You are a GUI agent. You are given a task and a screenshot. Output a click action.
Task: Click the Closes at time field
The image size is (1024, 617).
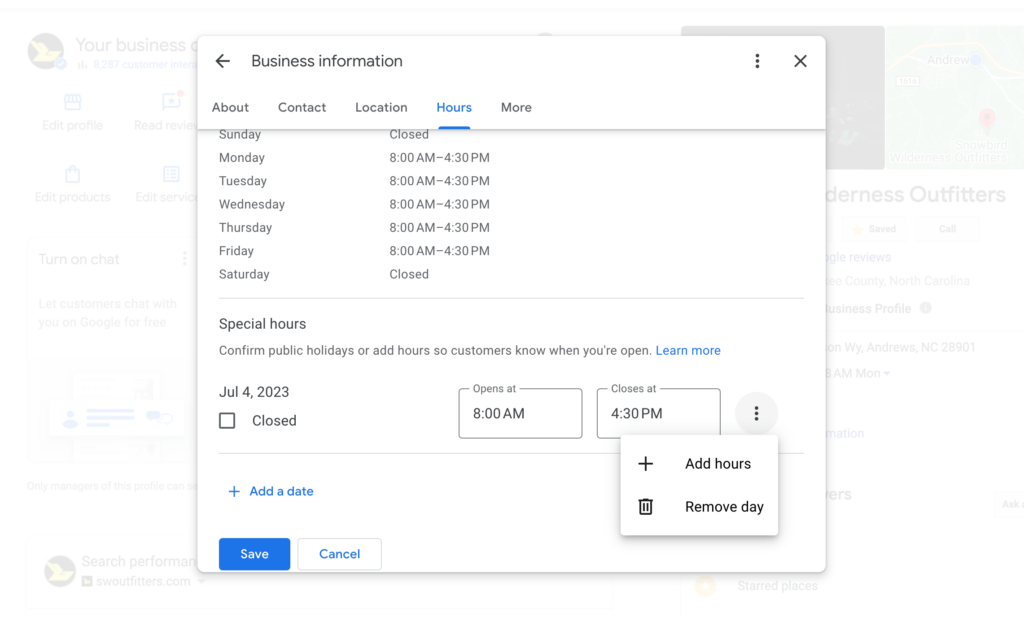point(658,413)
